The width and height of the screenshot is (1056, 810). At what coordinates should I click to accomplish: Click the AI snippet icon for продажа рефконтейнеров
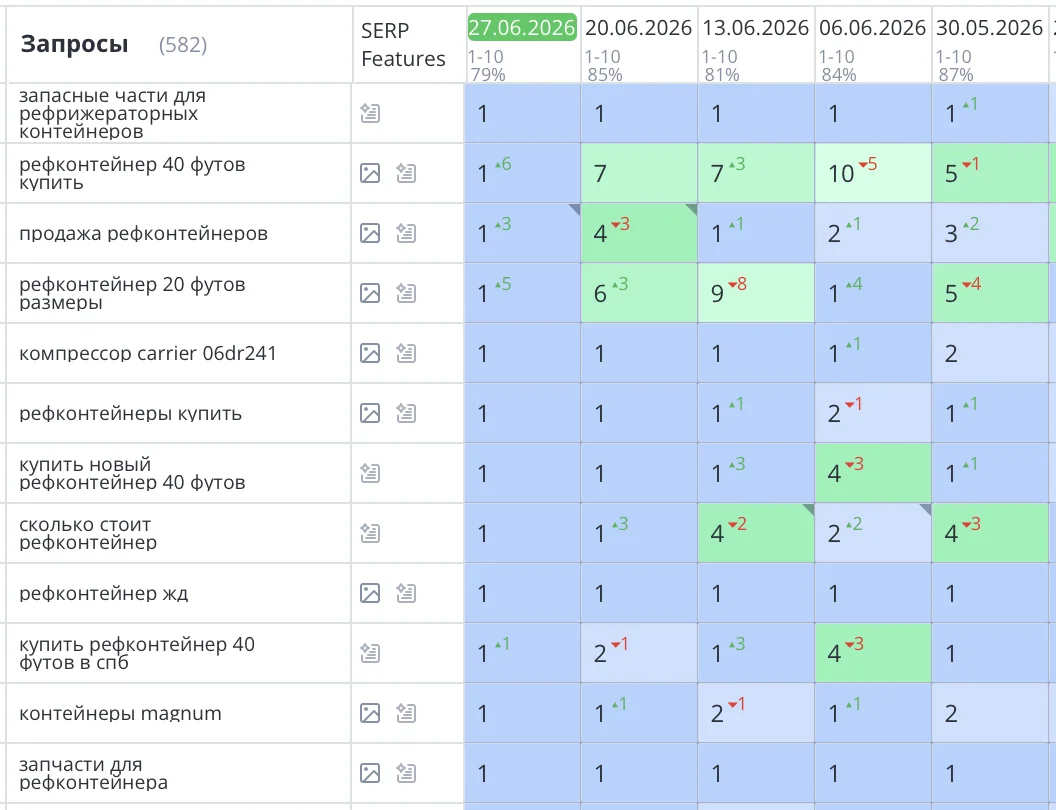coord(405,233)
